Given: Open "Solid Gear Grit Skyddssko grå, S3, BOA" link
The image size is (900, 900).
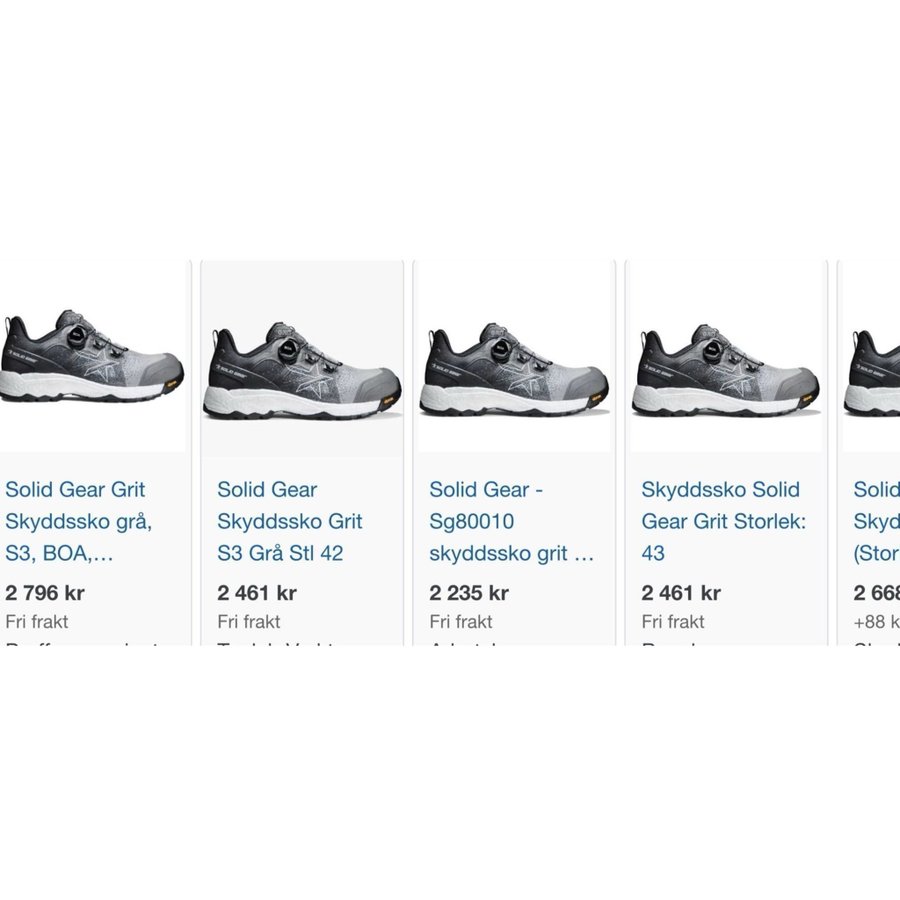Looking at the screenshot, I should [x=75, y=521].
